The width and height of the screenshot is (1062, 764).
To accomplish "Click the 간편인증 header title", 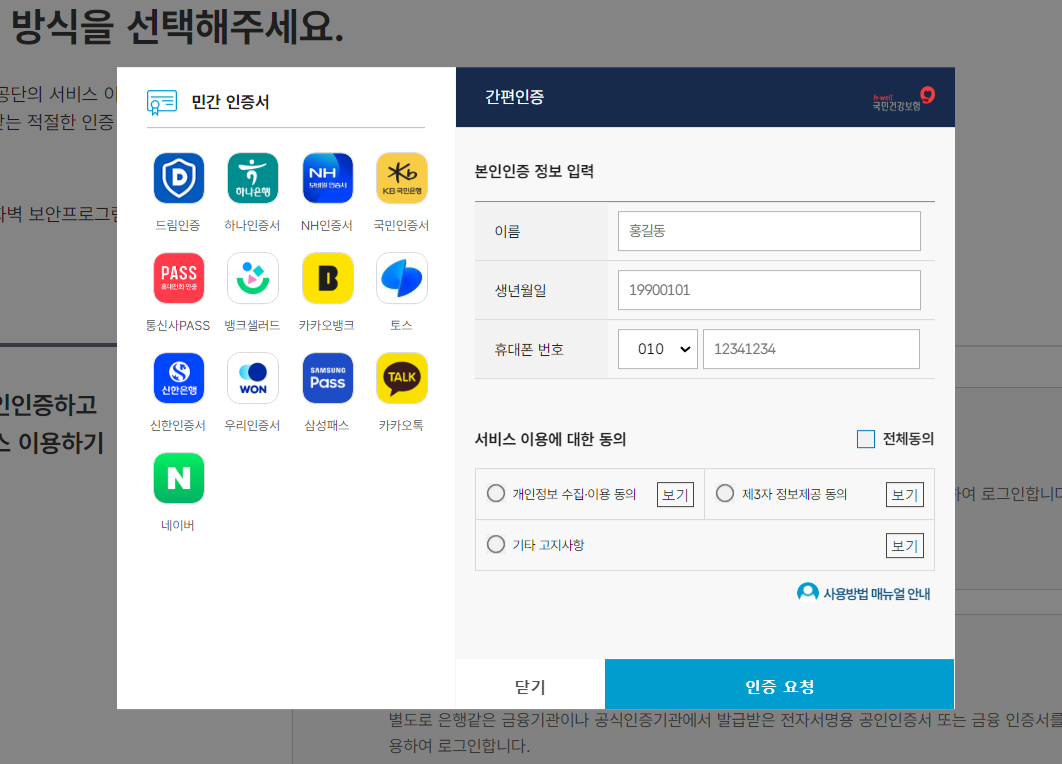I will coord(515,97).
